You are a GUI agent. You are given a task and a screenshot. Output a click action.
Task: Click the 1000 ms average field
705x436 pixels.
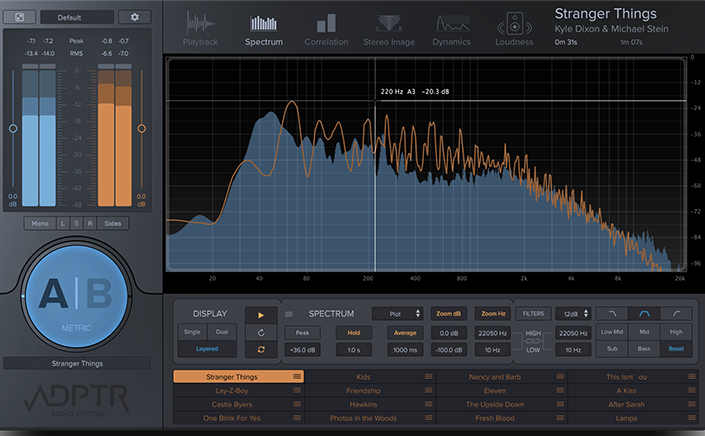pyautogui.click(x=405, y=350)
